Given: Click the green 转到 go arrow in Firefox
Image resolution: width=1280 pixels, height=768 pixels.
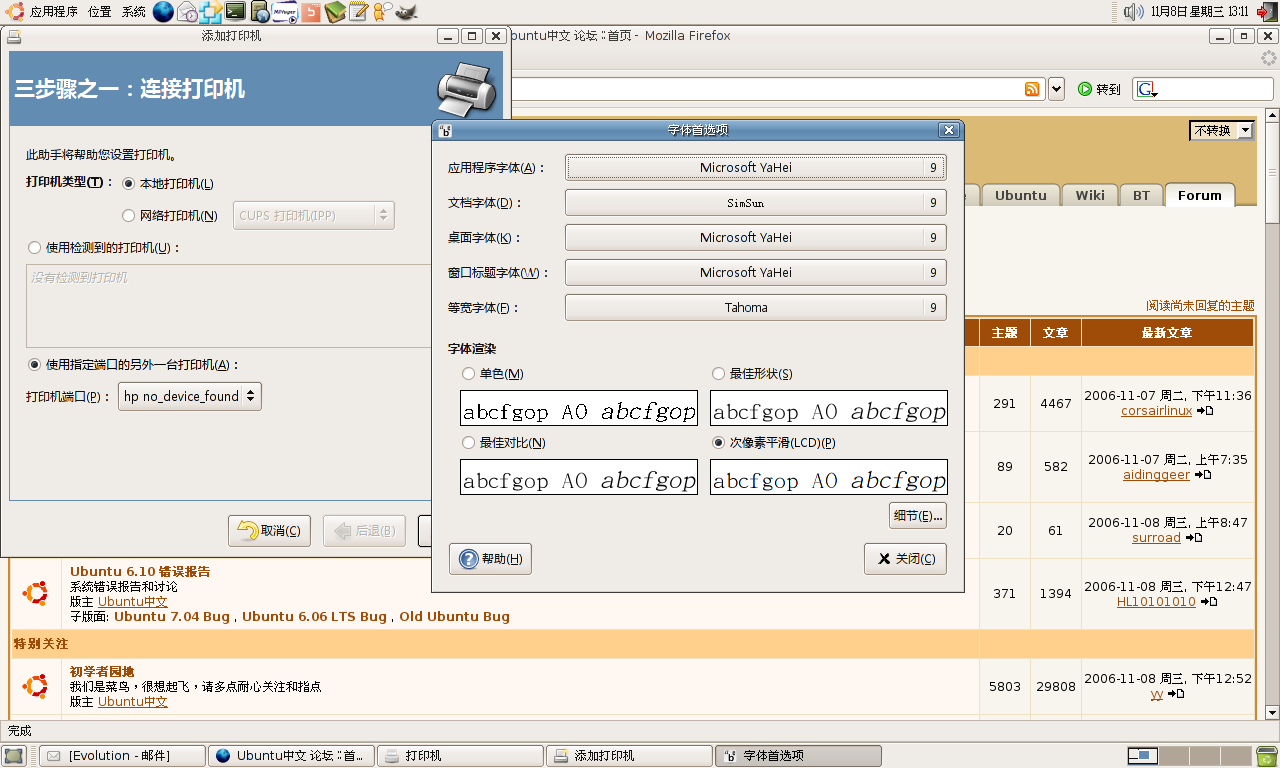Looking at the screenshot, I should [x=1099, y=89].
